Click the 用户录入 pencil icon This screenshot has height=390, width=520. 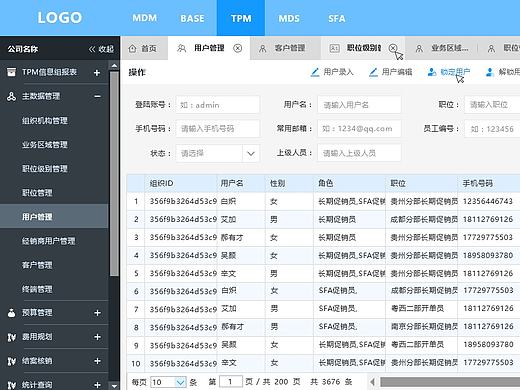click(x=315, y=72)
